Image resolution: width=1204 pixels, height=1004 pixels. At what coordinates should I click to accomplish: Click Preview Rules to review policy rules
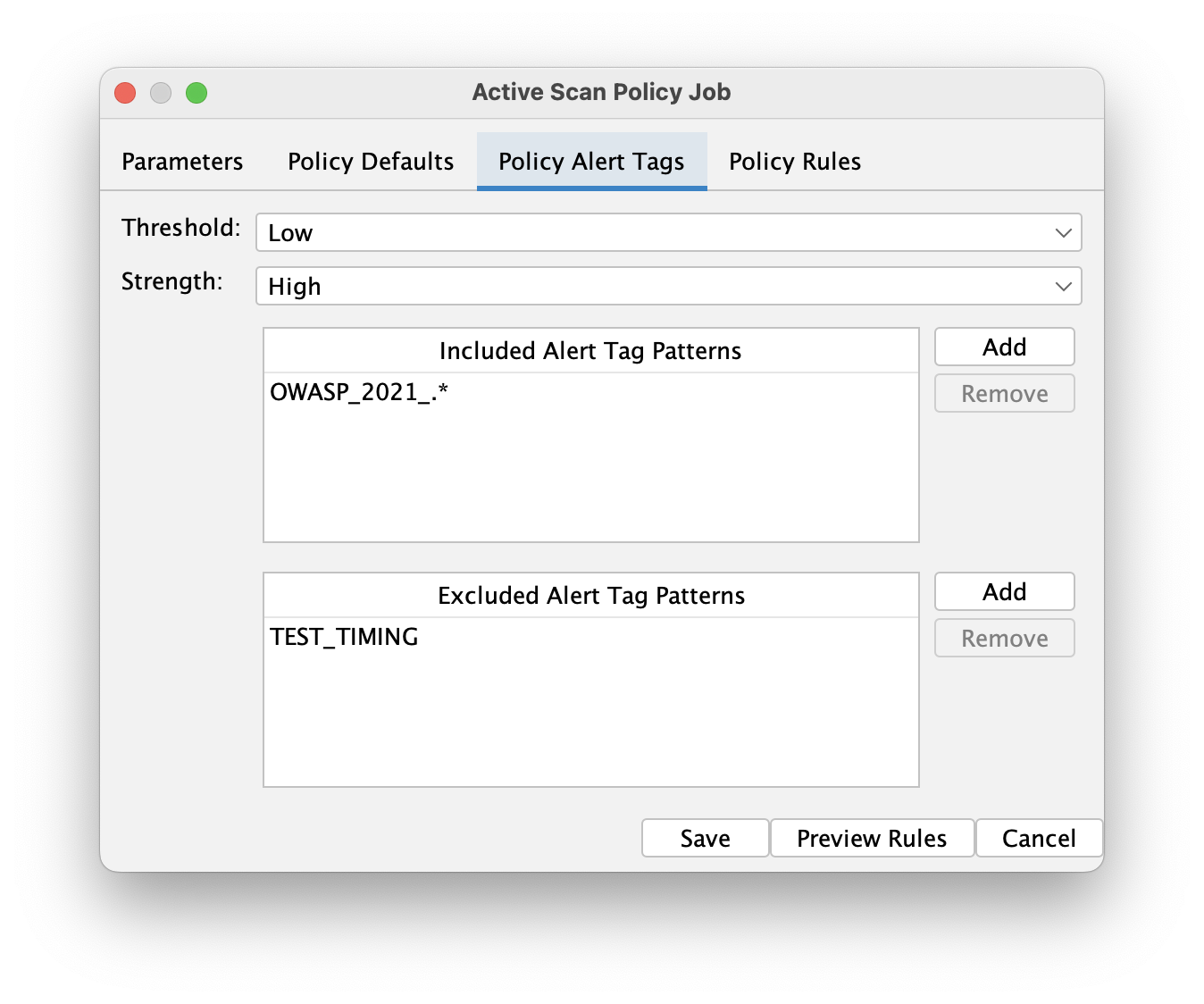tap(872, 838)
